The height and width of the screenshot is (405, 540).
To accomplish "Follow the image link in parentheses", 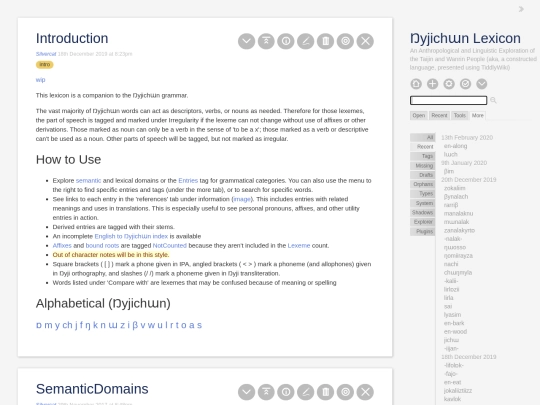I will (242, 199).
